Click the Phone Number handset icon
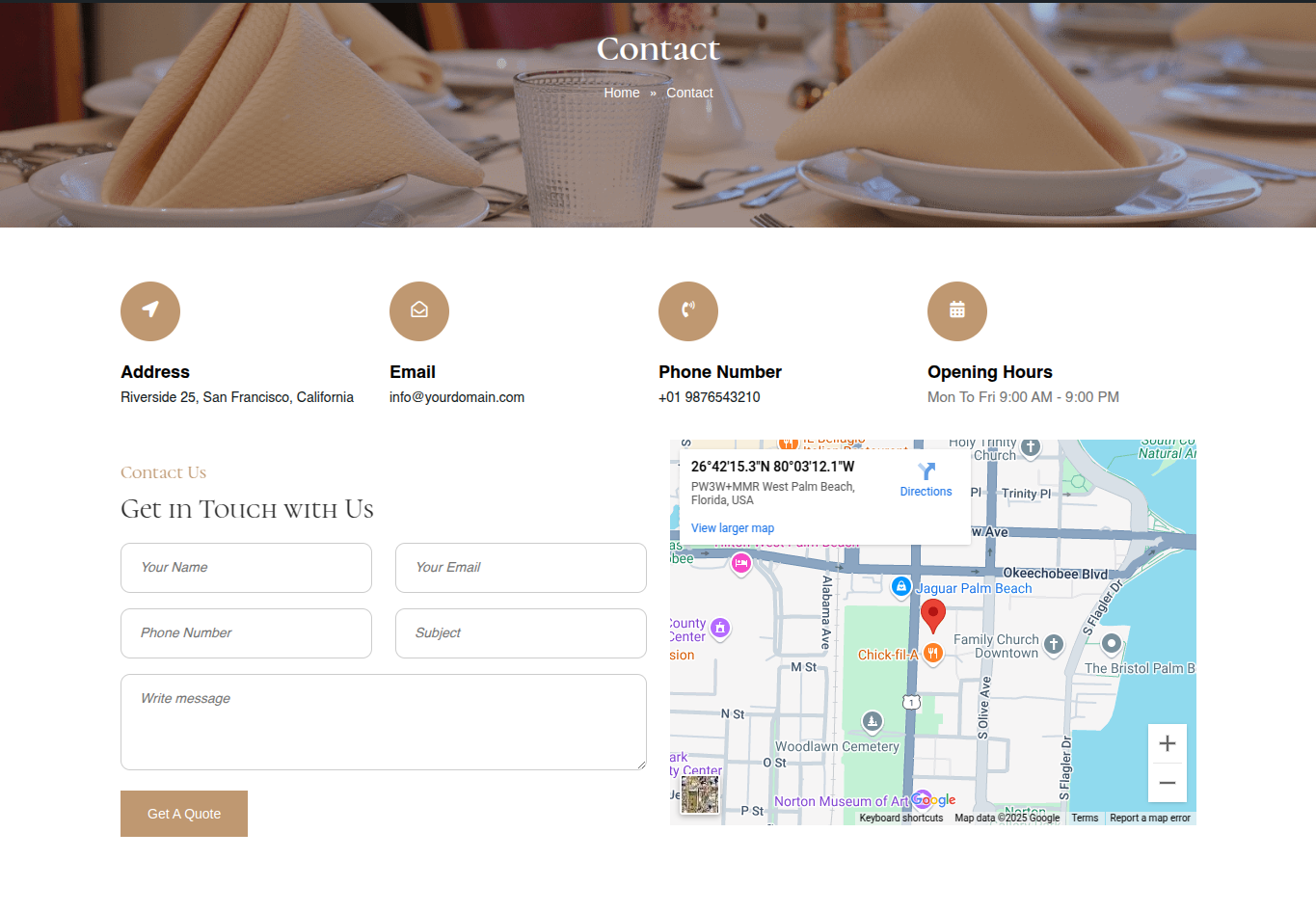1316x913 pixels. pyautogui.click(x=688, y=310)
